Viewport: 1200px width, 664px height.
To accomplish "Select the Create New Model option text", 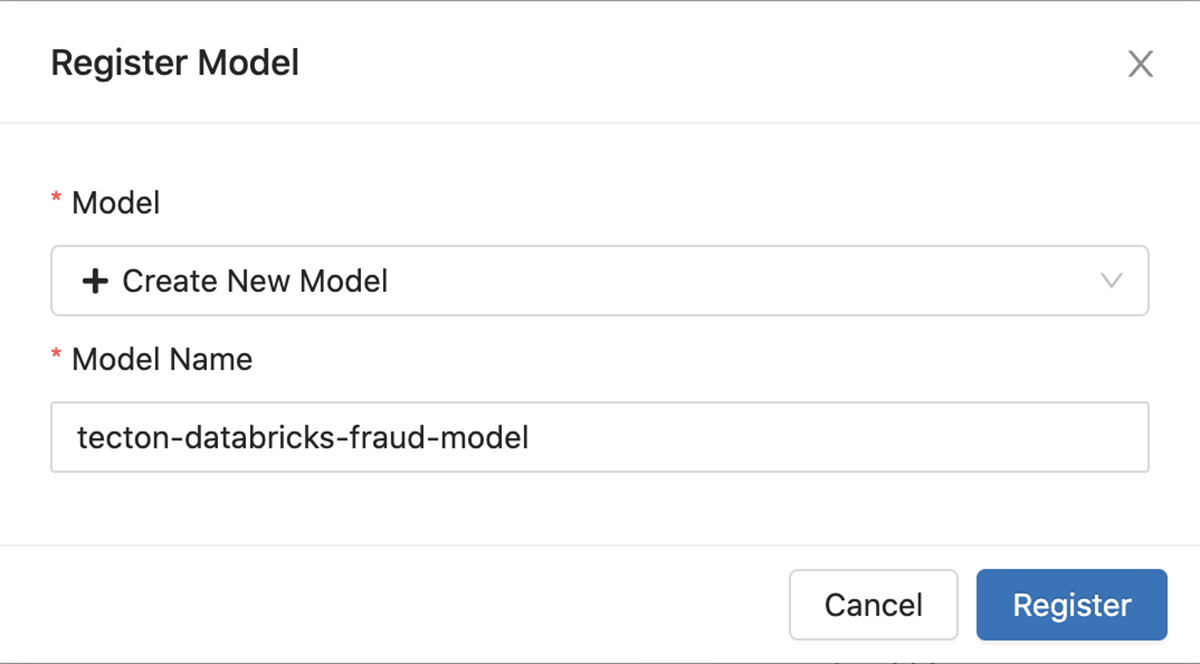I will coord(255,281).
